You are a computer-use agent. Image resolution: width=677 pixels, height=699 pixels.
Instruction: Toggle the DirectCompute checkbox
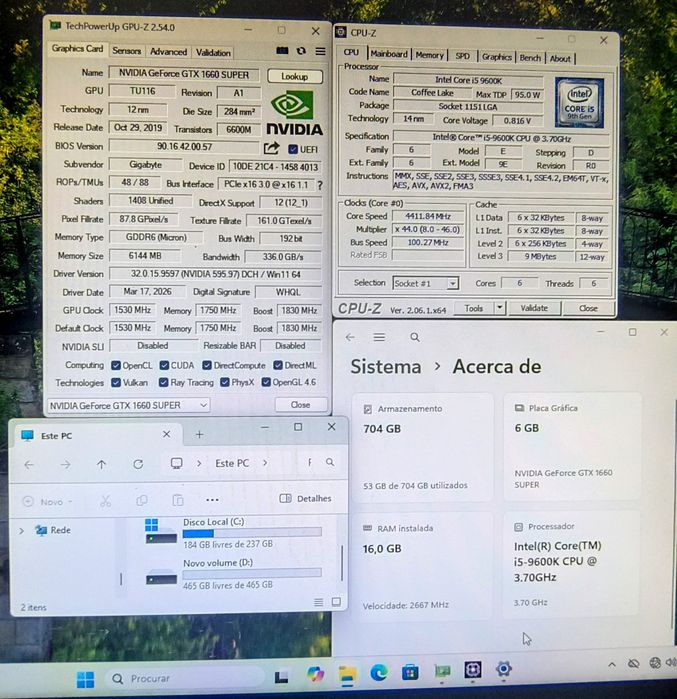click(206, 366)
